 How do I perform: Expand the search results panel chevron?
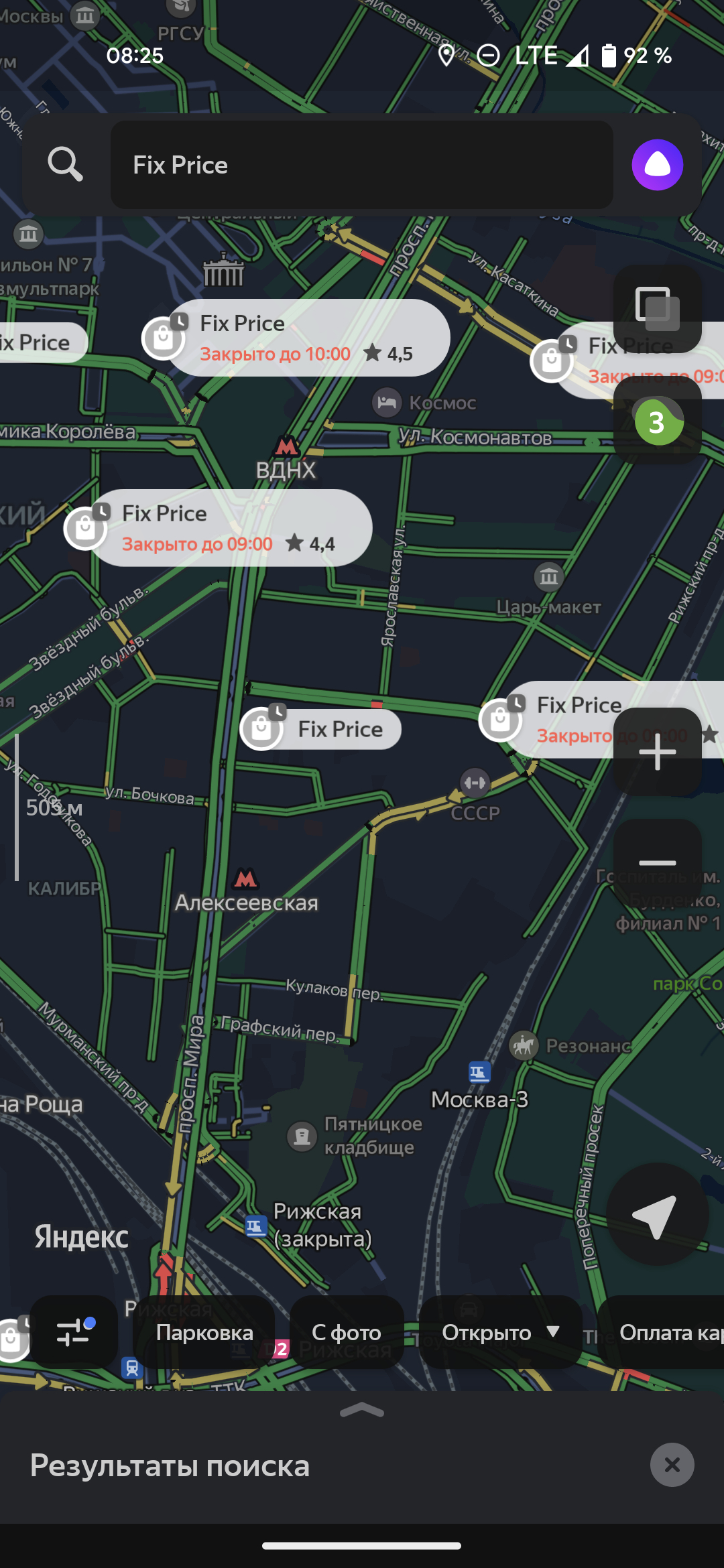pyautogui.click(x=362, y=1411)
